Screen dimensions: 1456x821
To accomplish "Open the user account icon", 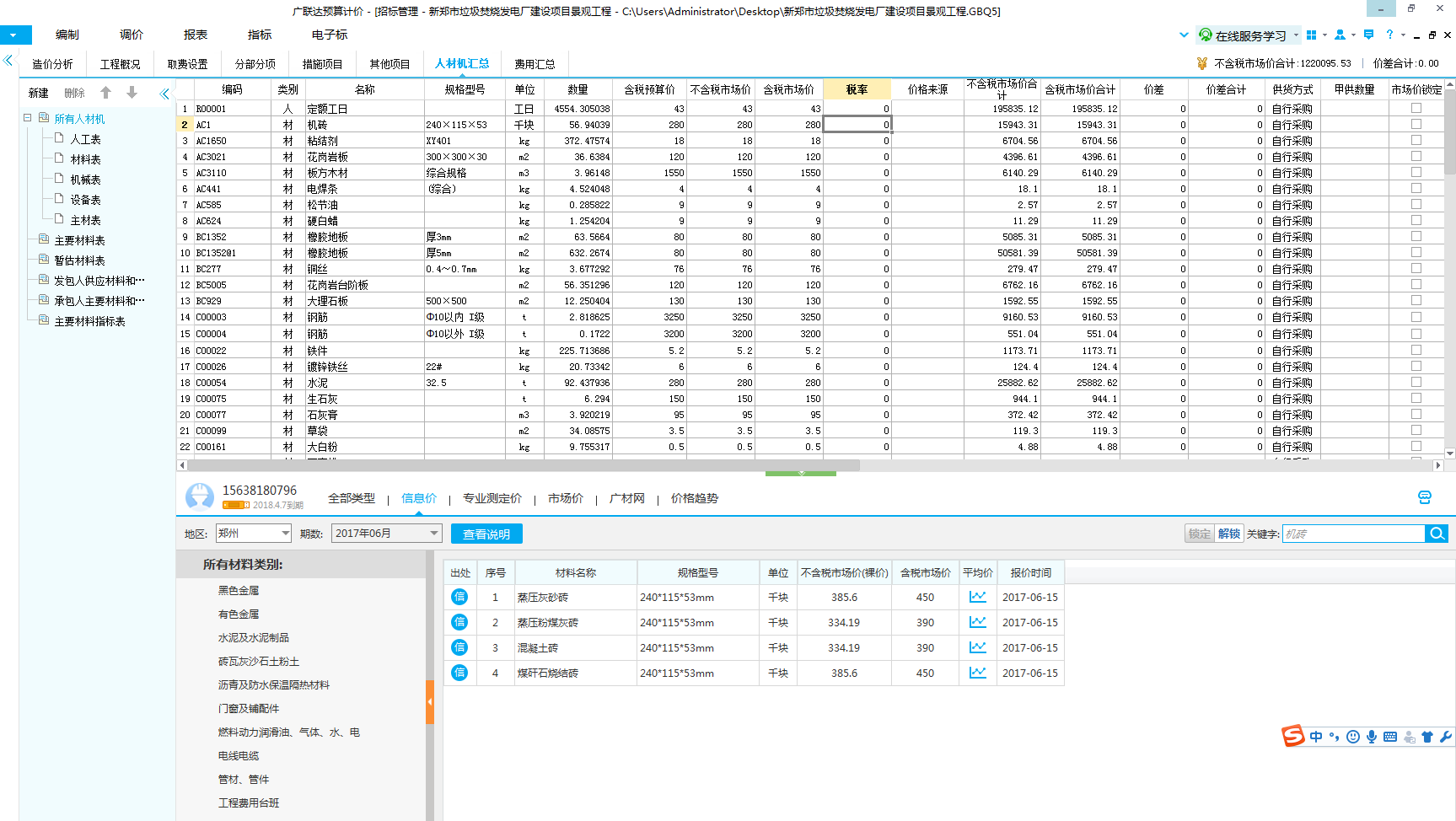I will pyautogui.click(x=1340, y=35).
